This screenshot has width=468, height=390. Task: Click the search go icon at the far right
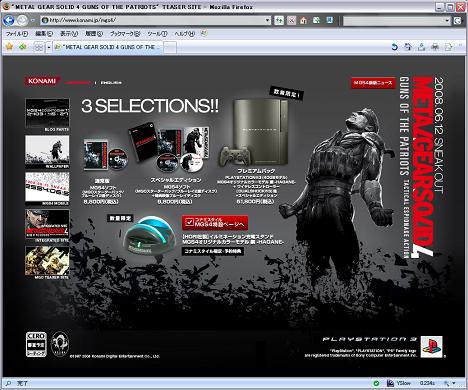point(457,21)
